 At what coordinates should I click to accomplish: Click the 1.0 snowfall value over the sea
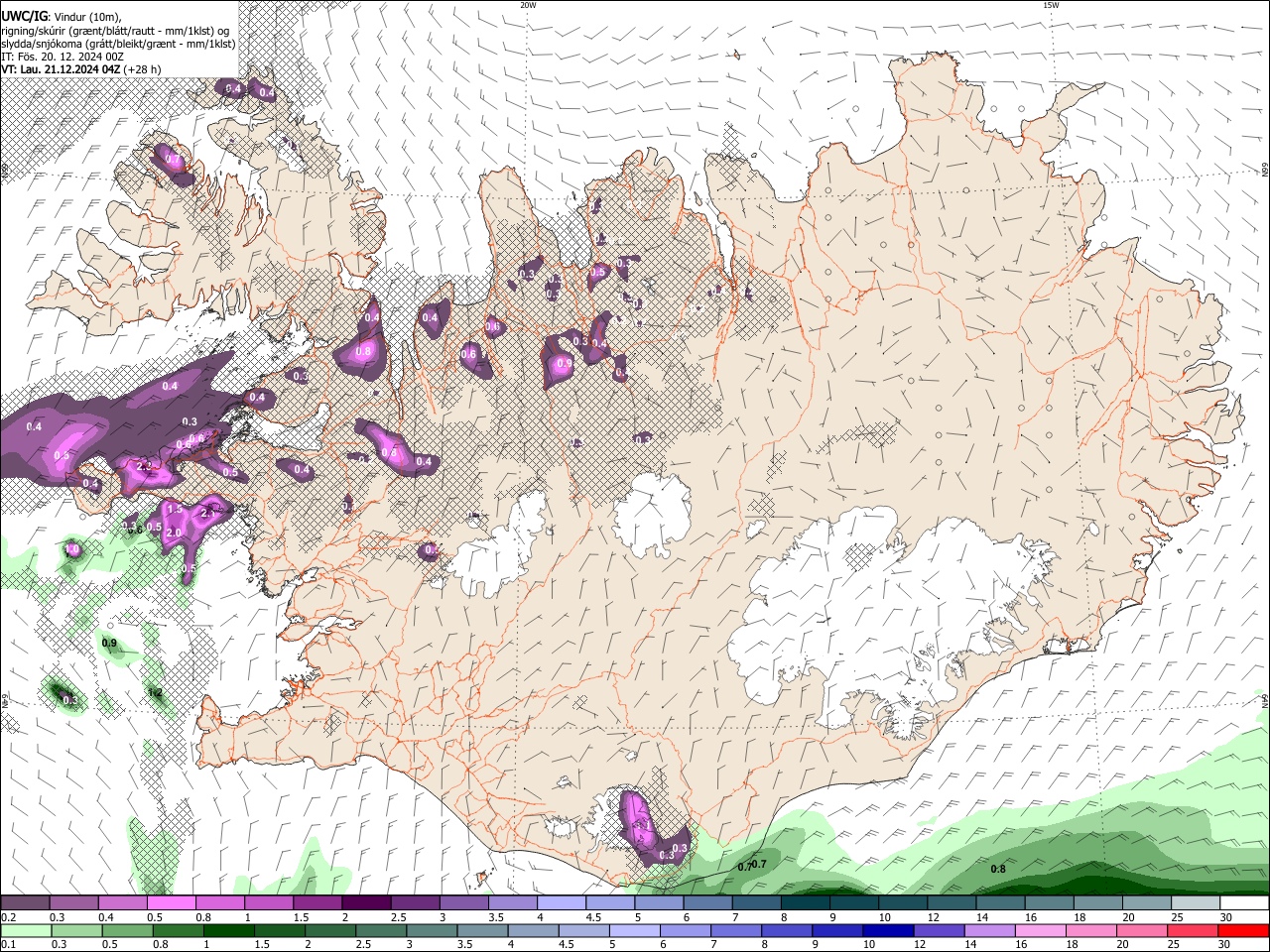pos(71,548)
